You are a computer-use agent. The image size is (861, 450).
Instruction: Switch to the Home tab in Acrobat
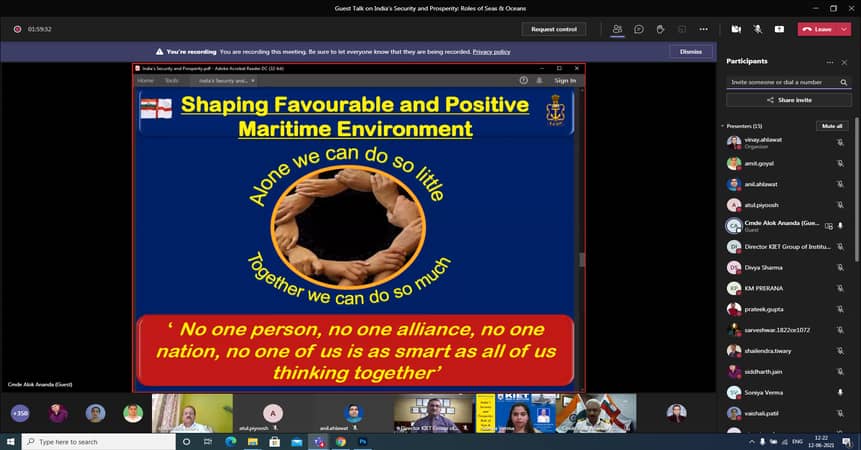(x=145, y=80)
